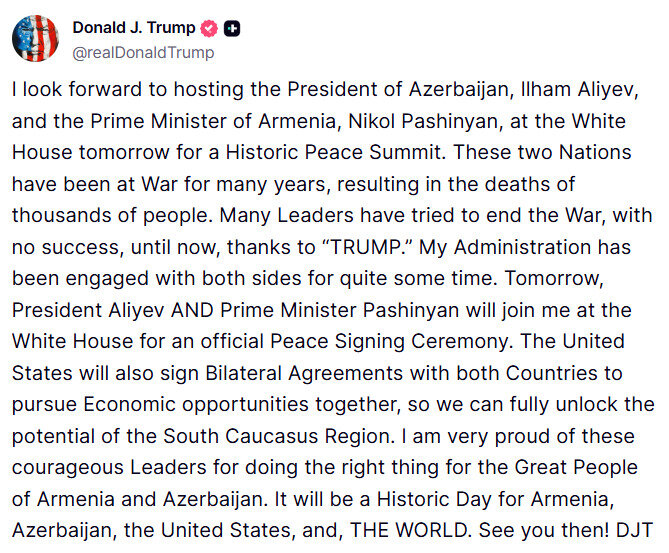Click the phrase "Historic Peace Summit"
The width and height of the screenshot is (669, 553).
(333, 152)
